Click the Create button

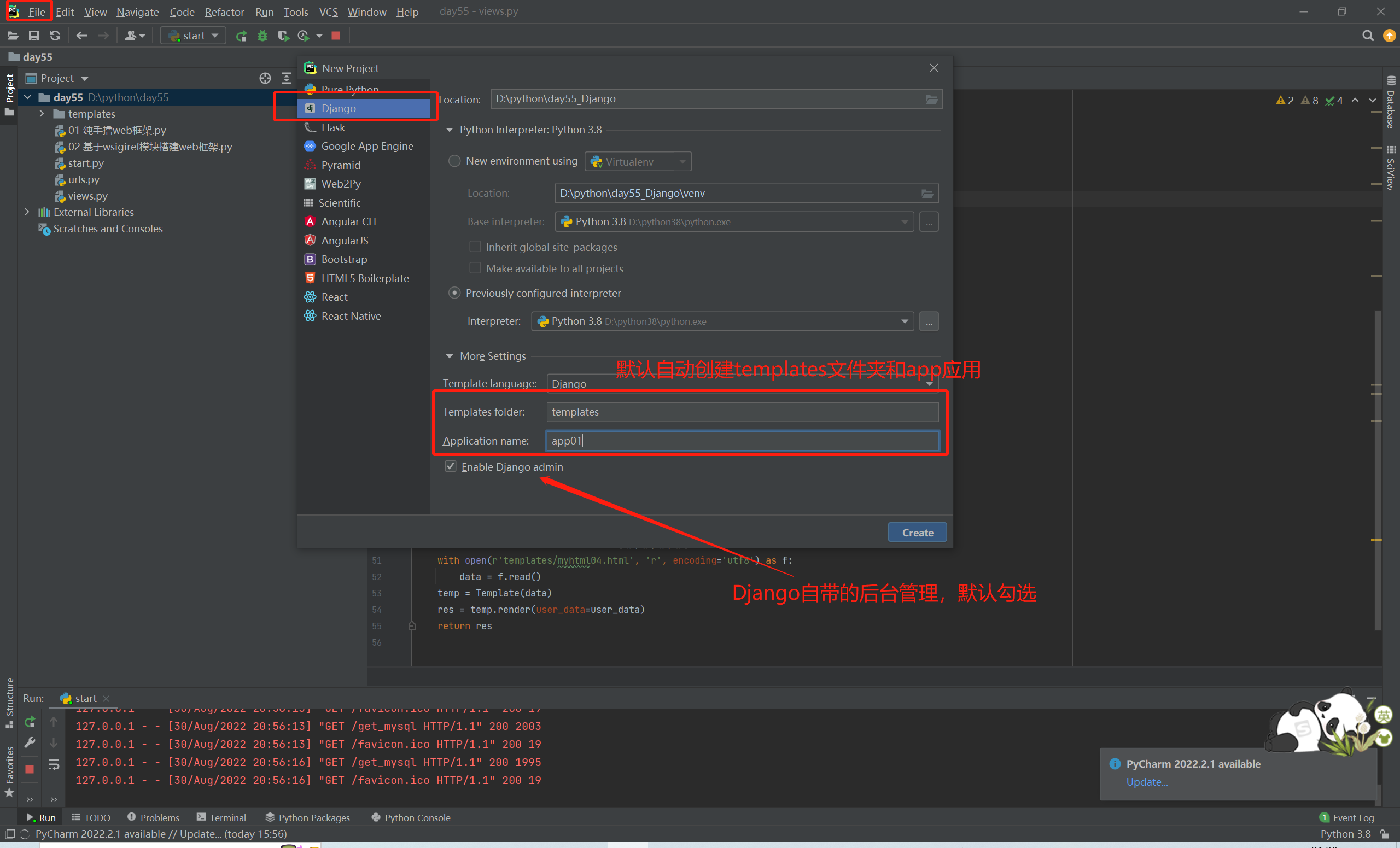917,532
